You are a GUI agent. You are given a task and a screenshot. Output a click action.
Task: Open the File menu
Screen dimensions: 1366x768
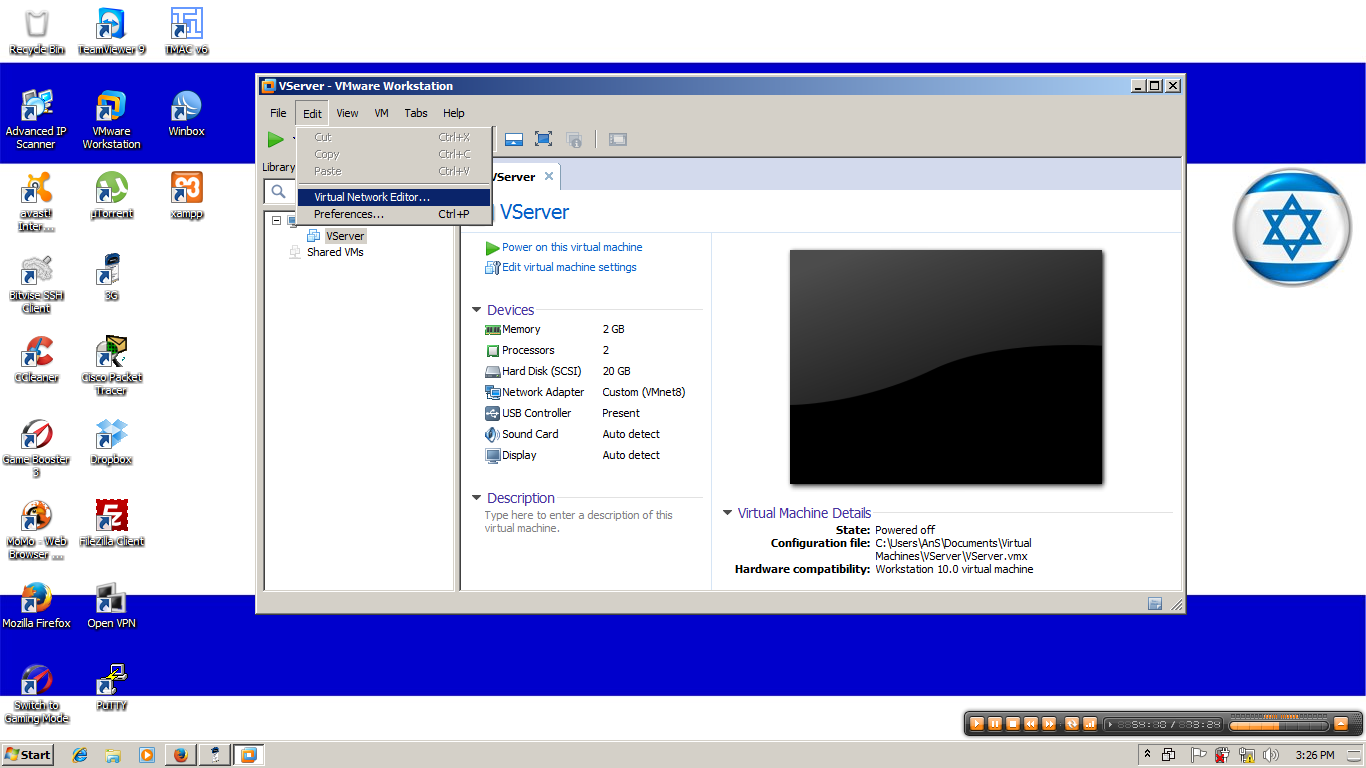click(x=278, y=113)
